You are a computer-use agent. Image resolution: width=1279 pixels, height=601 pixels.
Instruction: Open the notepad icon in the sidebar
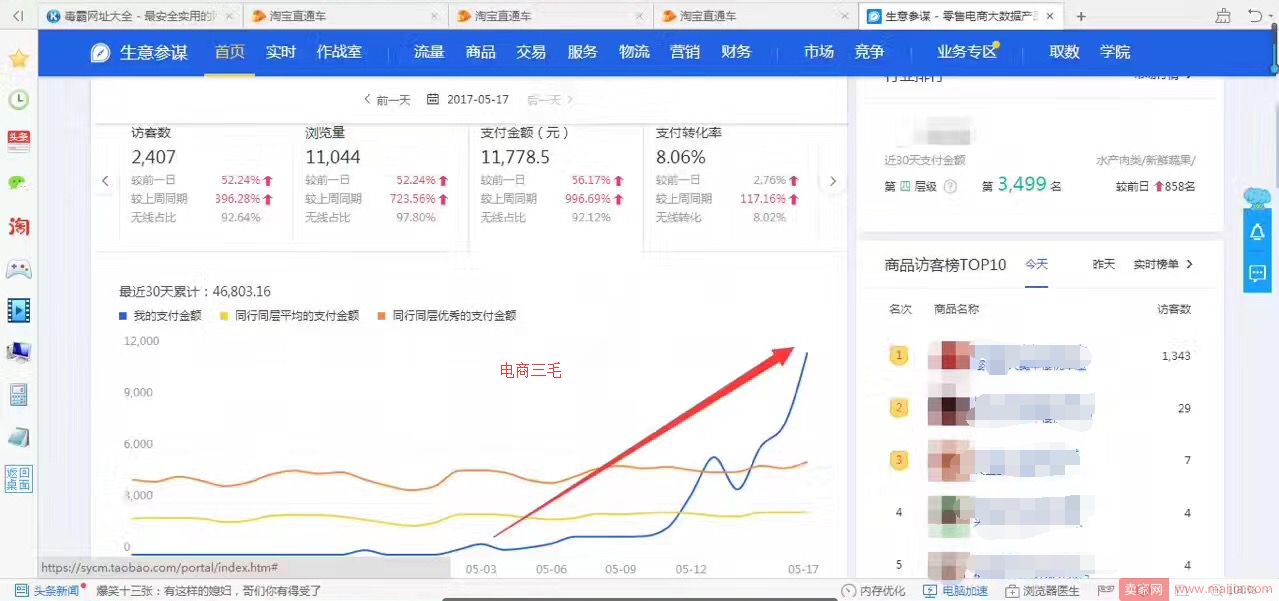tap(18, 437)
